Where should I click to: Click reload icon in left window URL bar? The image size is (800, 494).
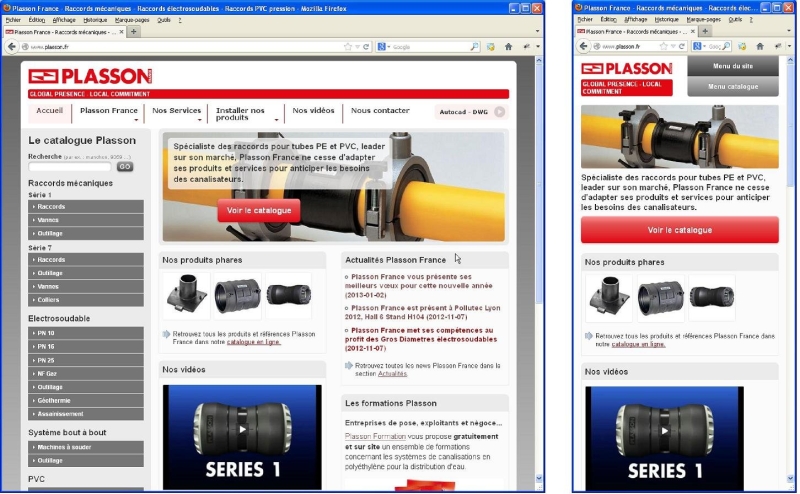[366, 46]
